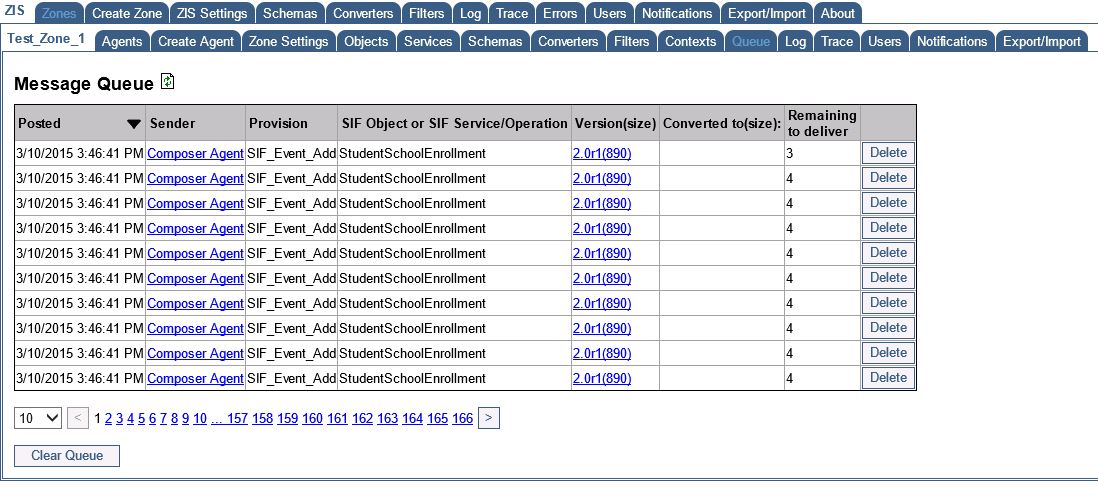Open the zone-level Filters tab
Viewport: 1098px width, 499px height.
point(632,41)
